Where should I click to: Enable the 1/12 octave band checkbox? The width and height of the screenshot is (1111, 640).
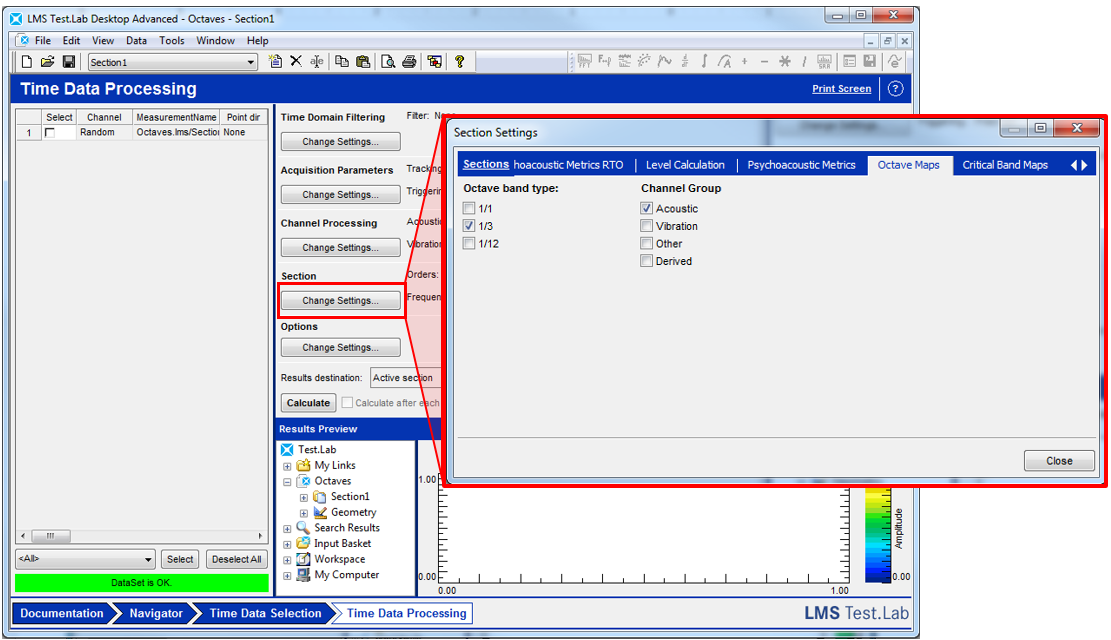point(468,243)
